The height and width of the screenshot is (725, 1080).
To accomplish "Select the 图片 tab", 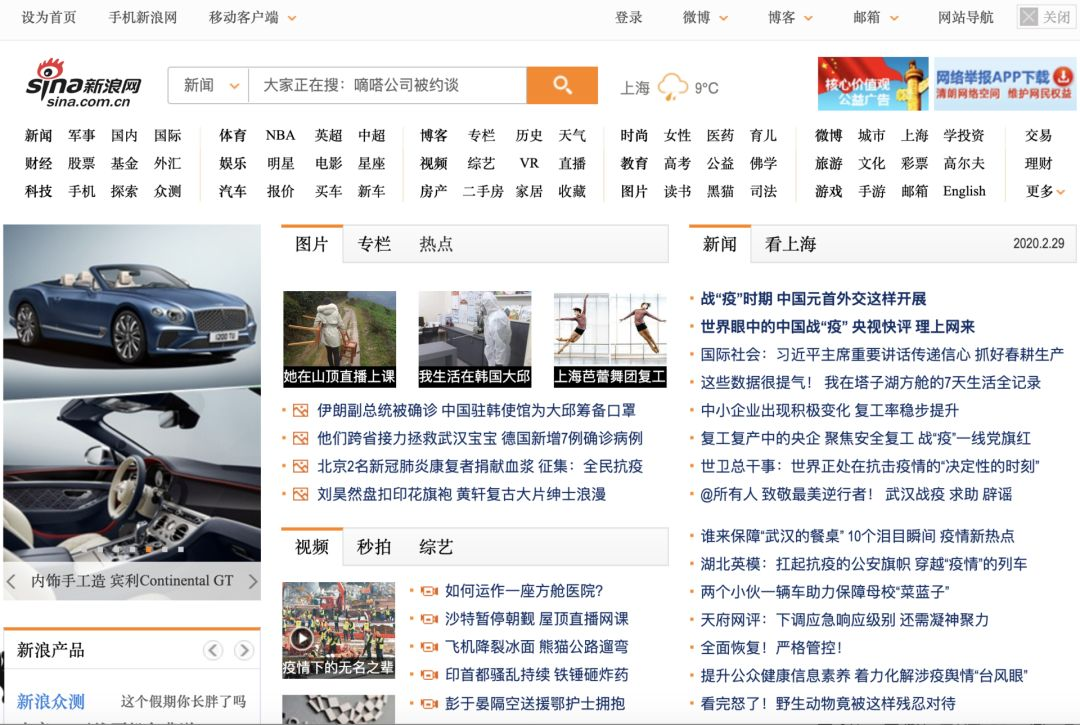I will click(x=311, y=244).
